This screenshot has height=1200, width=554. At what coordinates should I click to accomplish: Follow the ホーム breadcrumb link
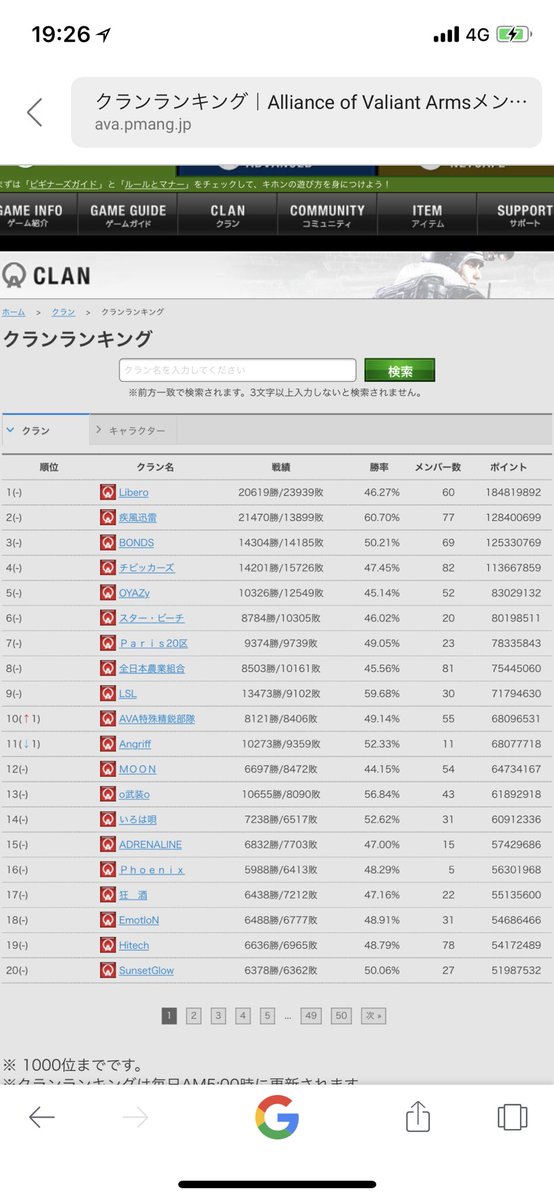pos(13,313)
